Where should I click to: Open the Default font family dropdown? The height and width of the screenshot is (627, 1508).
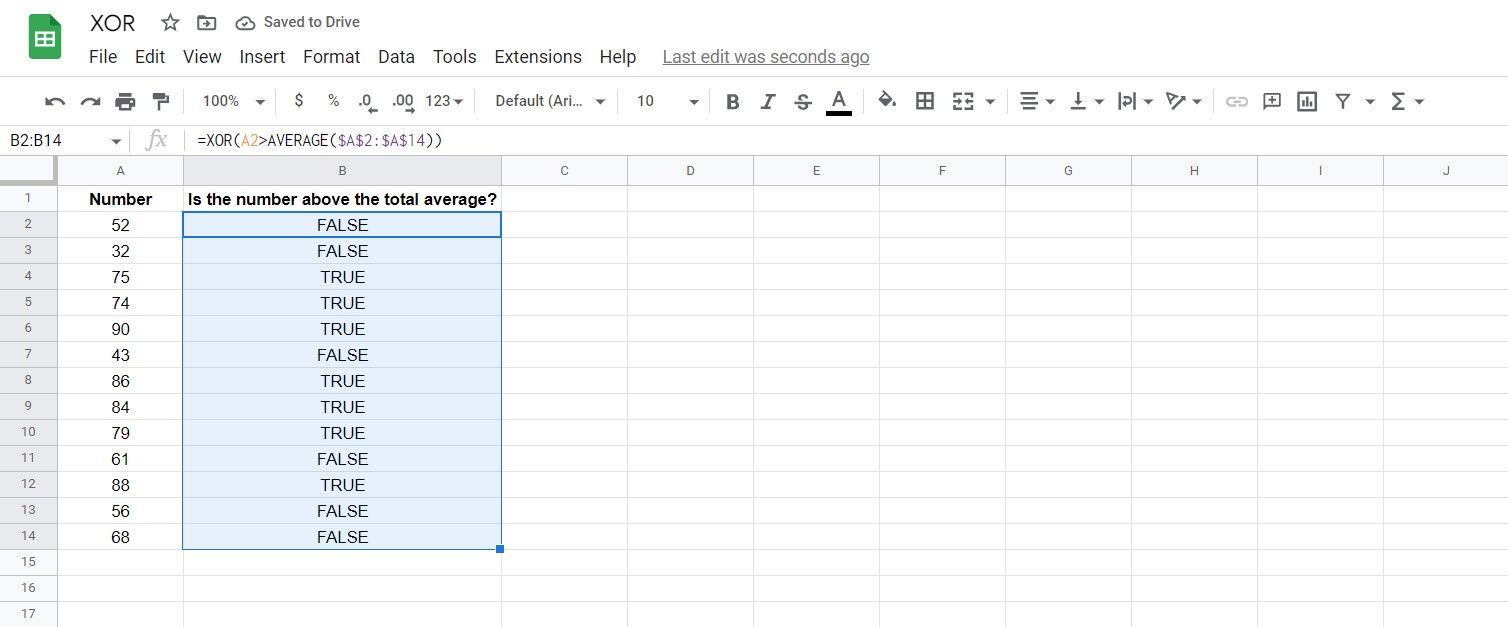[x=551, y=101]
